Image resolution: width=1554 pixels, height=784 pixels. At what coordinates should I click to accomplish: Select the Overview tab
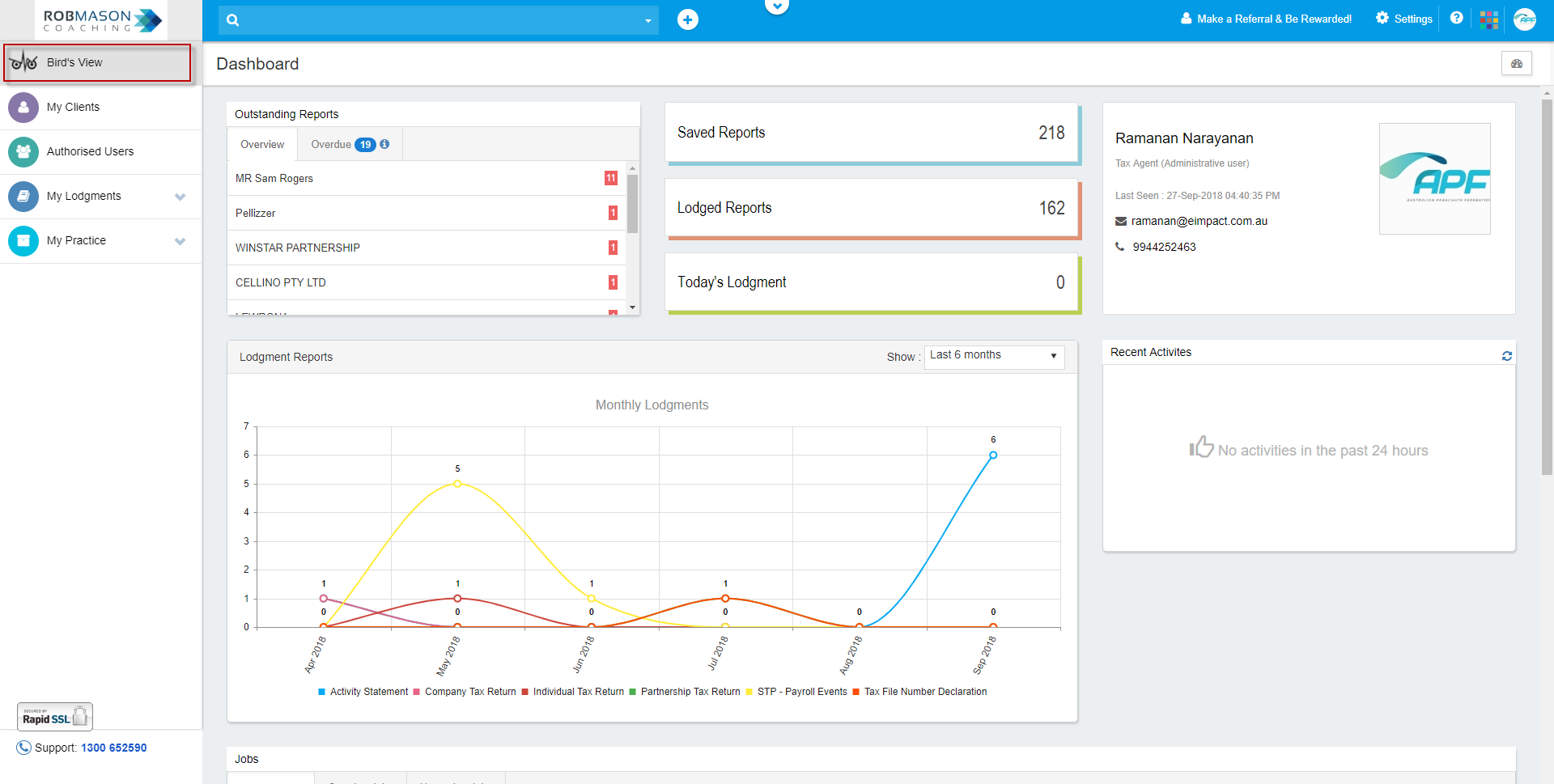[261, 144]
